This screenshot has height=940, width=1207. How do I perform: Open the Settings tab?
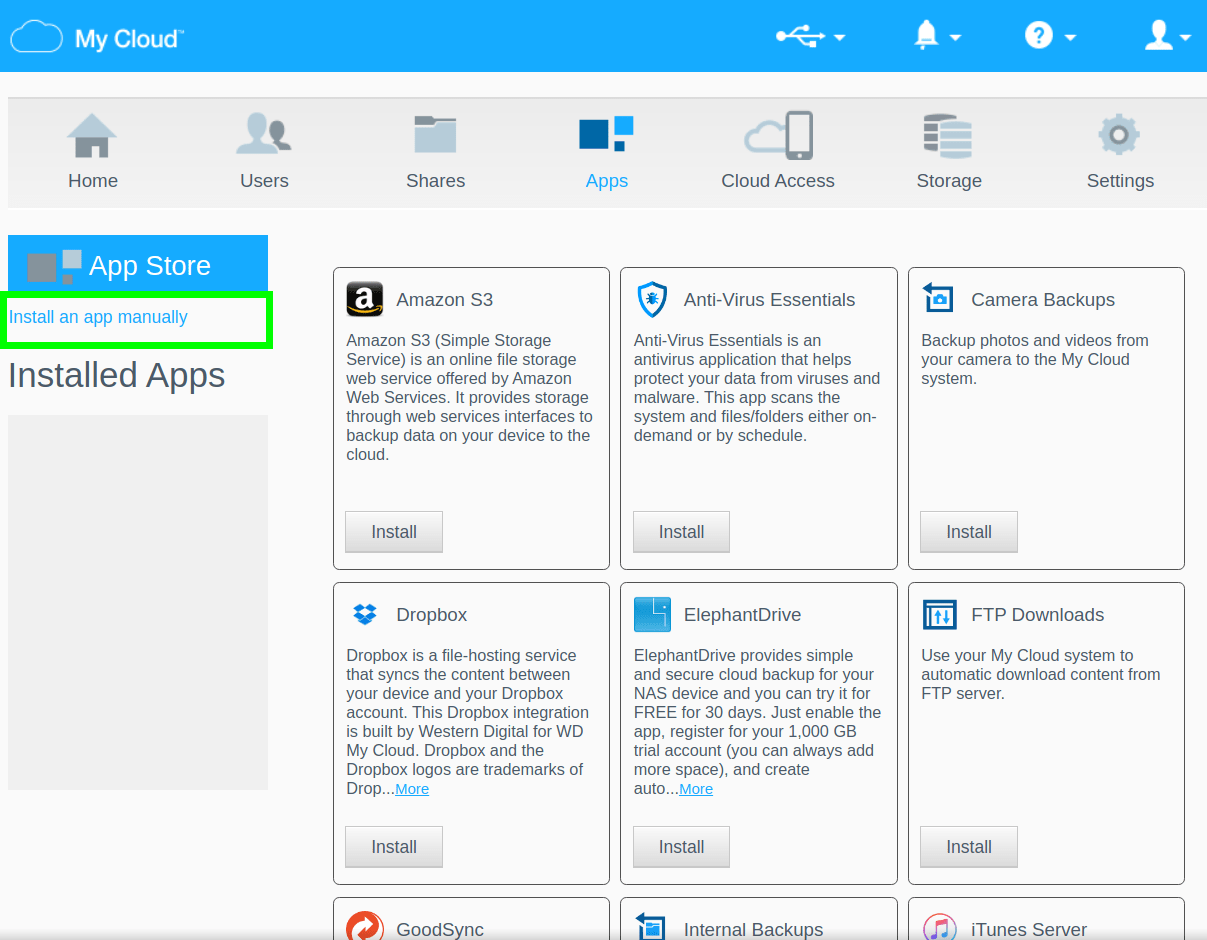click(x=1120, y=152)
